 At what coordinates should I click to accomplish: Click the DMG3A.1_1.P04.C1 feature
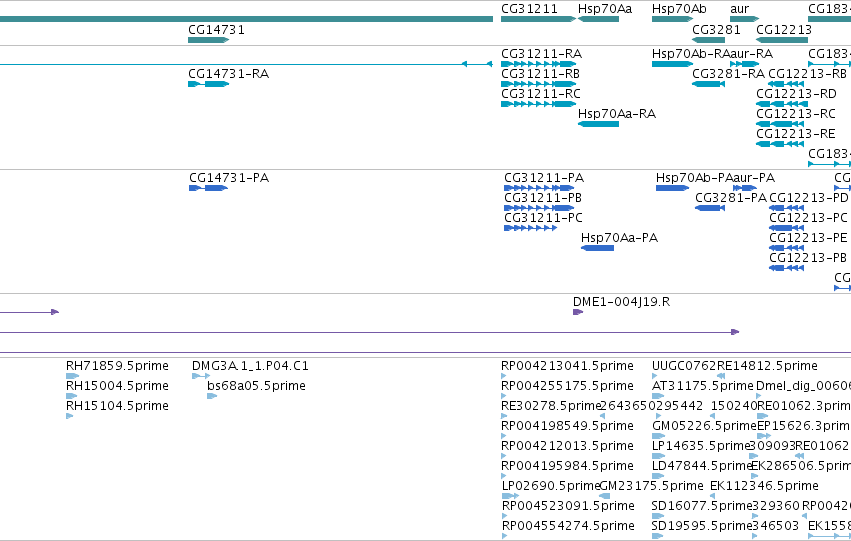pyautogui.click(x=201, y=376)
